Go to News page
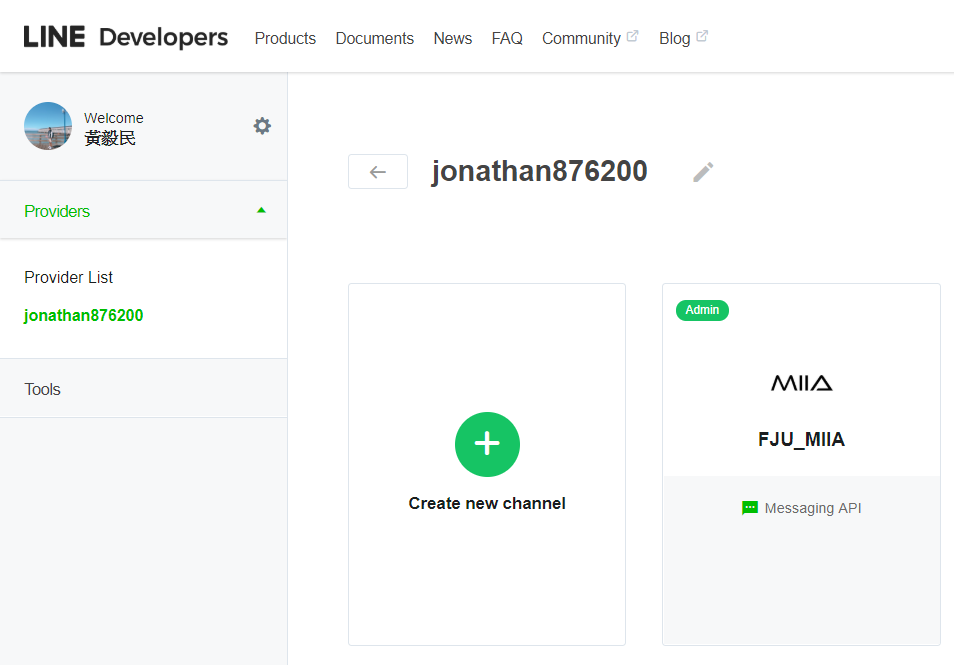 click(x=453, y=38)
